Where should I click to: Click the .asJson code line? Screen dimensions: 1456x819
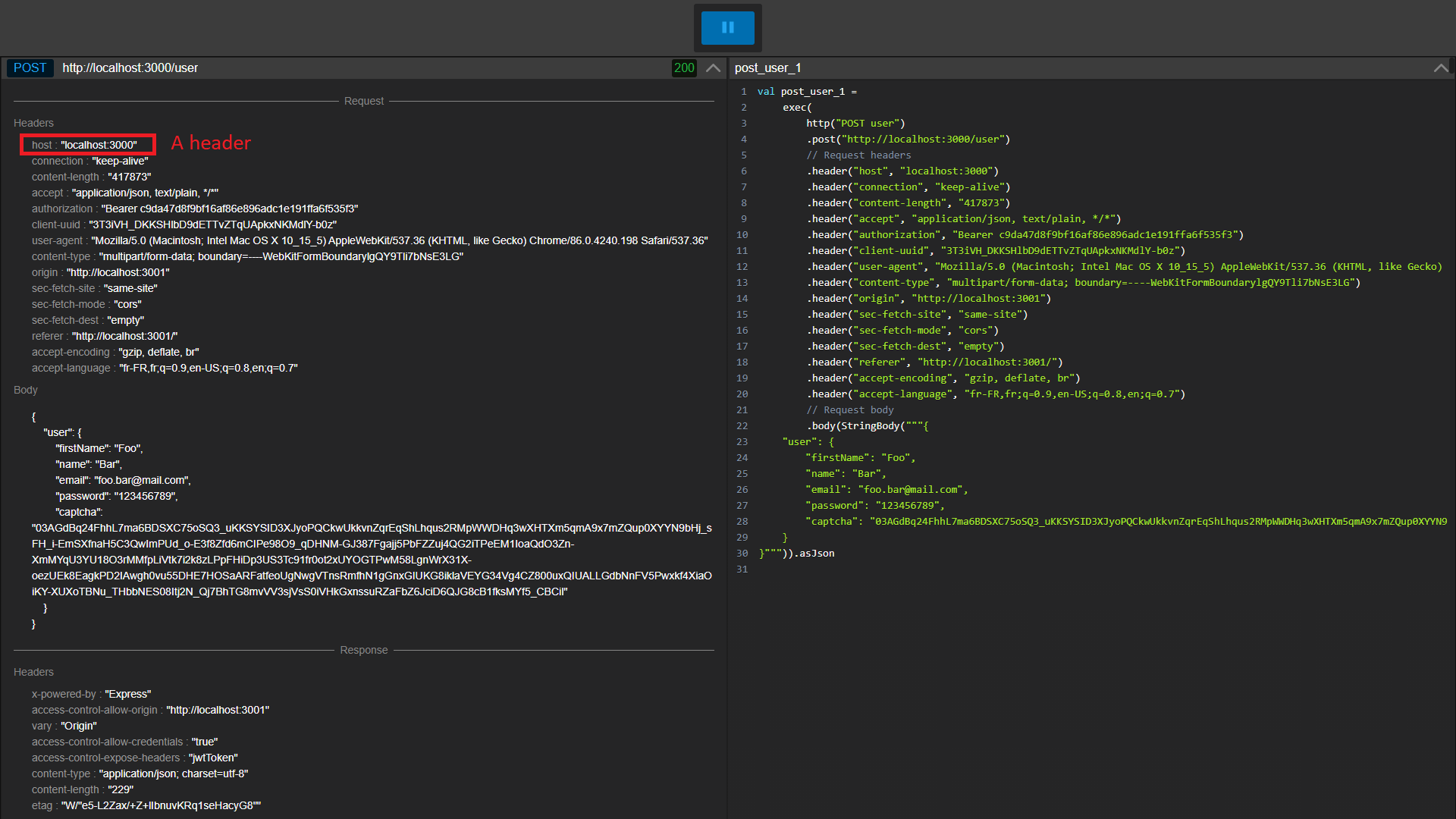[x=797, y=553]
